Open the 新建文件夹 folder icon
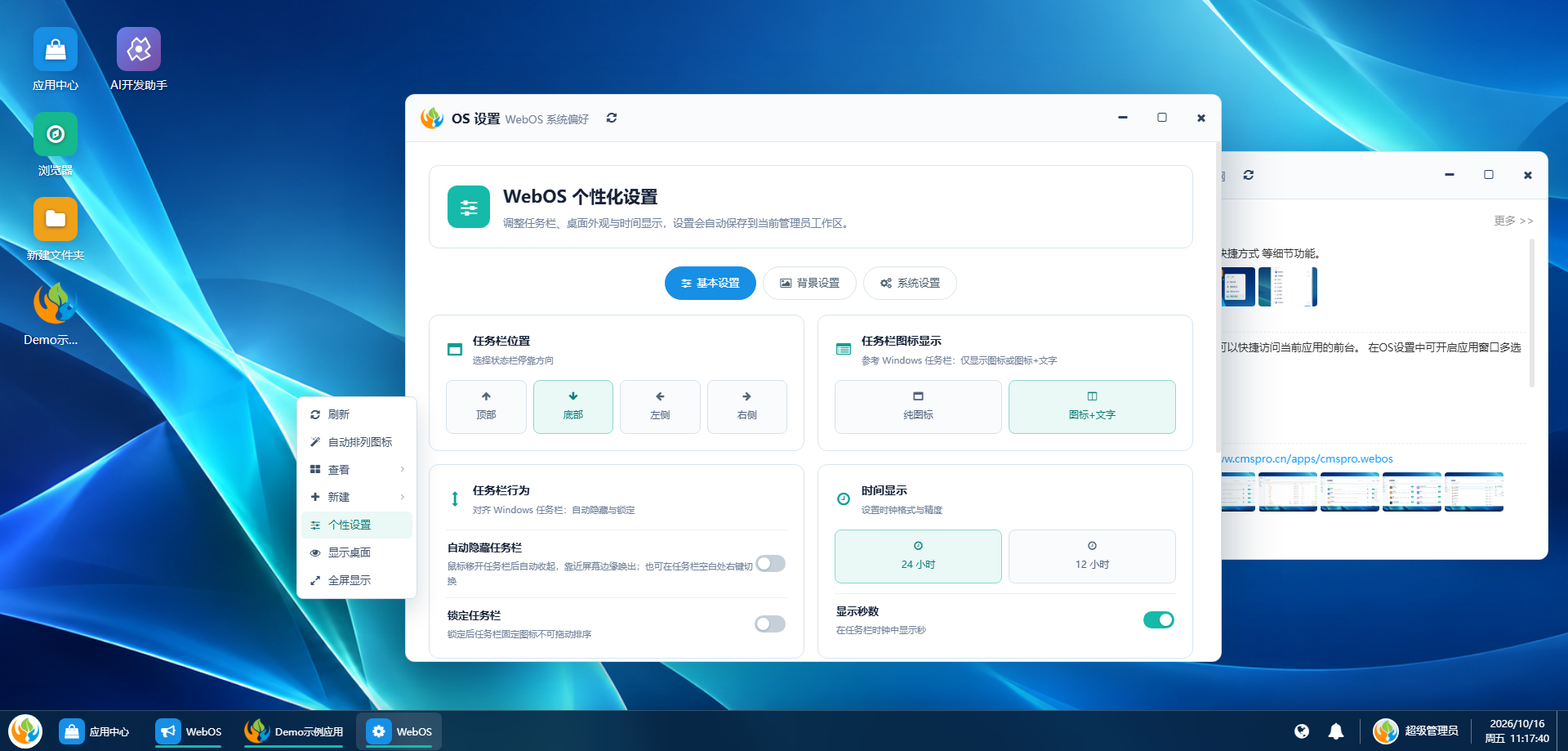1568x751 pixels. point(56,229)
